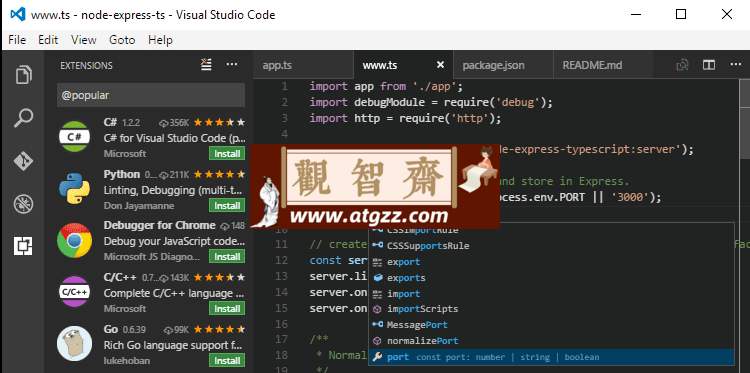
Task: Open the Search view in activity bar
Action: (23, 118)
